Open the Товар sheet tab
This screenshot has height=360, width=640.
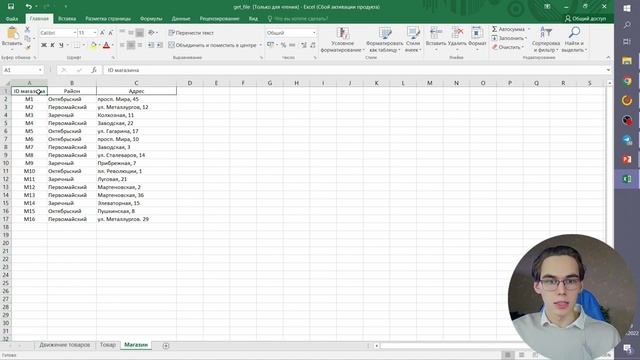pos(108,345)
